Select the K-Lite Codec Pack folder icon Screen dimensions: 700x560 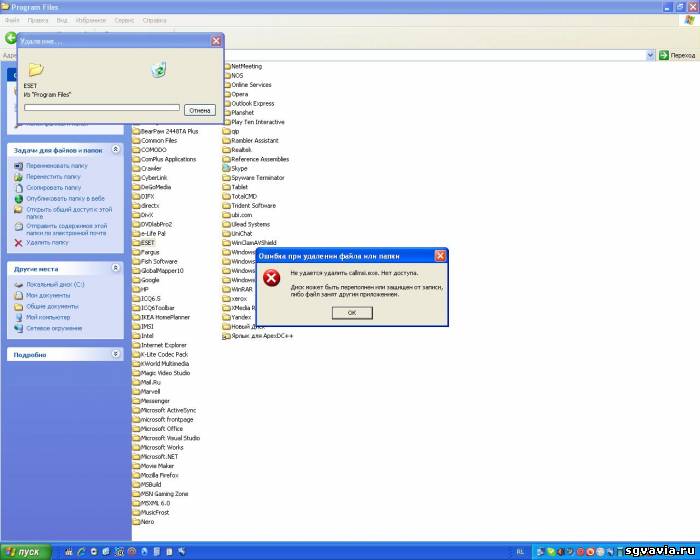(136, 355)
